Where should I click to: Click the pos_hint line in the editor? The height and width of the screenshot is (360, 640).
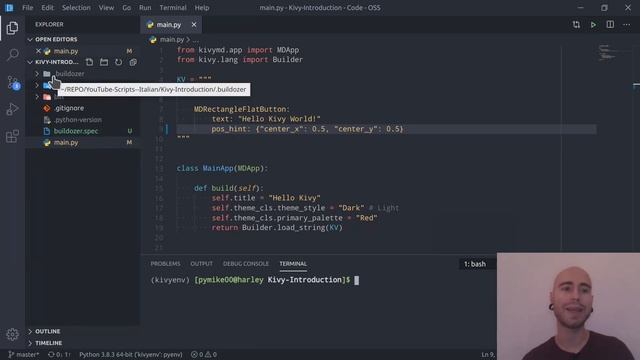(307, 129)
